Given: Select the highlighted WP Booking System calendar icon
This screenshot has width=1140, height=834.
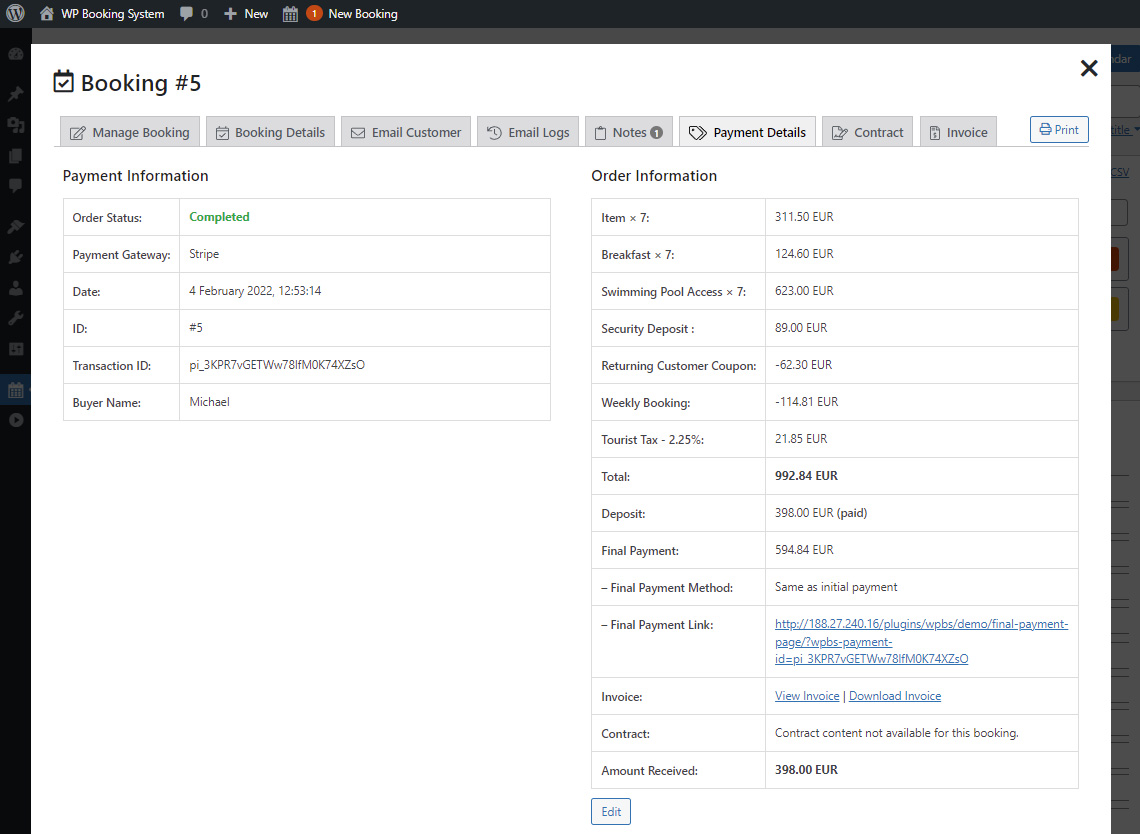Looking at the screenshot, I should click(x=16, y=389).
